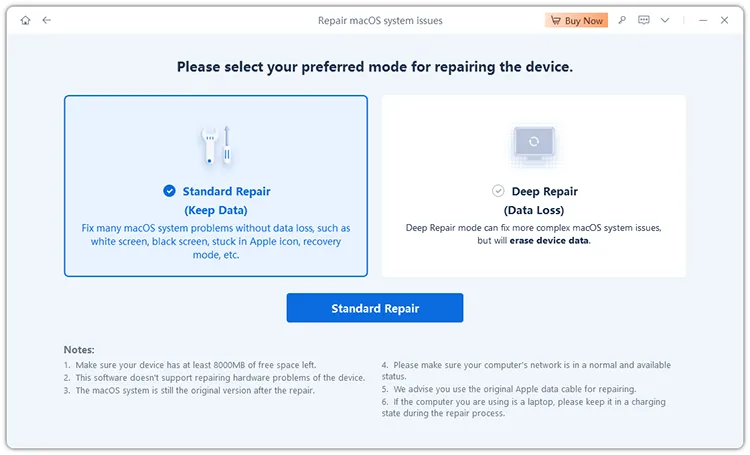The width and height of the screenshot is (750, 455).
Task: Click the Deep Repair monitor icon
Action: click(x=534, y=146)
